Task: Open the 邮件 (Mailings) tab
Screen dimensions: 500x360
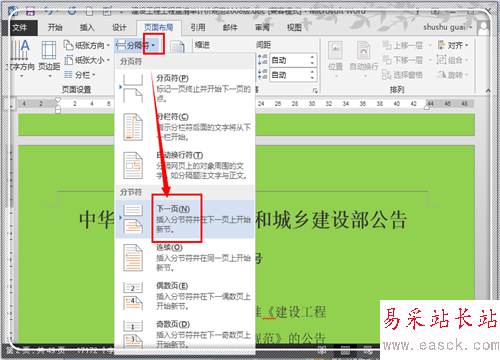Action: [230, 28]
